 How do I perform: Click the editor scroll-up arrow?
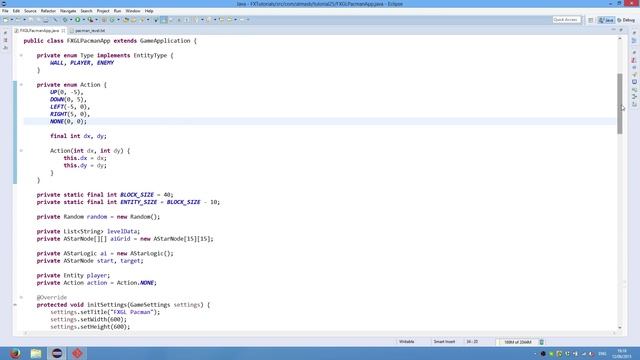pos(620,38)
